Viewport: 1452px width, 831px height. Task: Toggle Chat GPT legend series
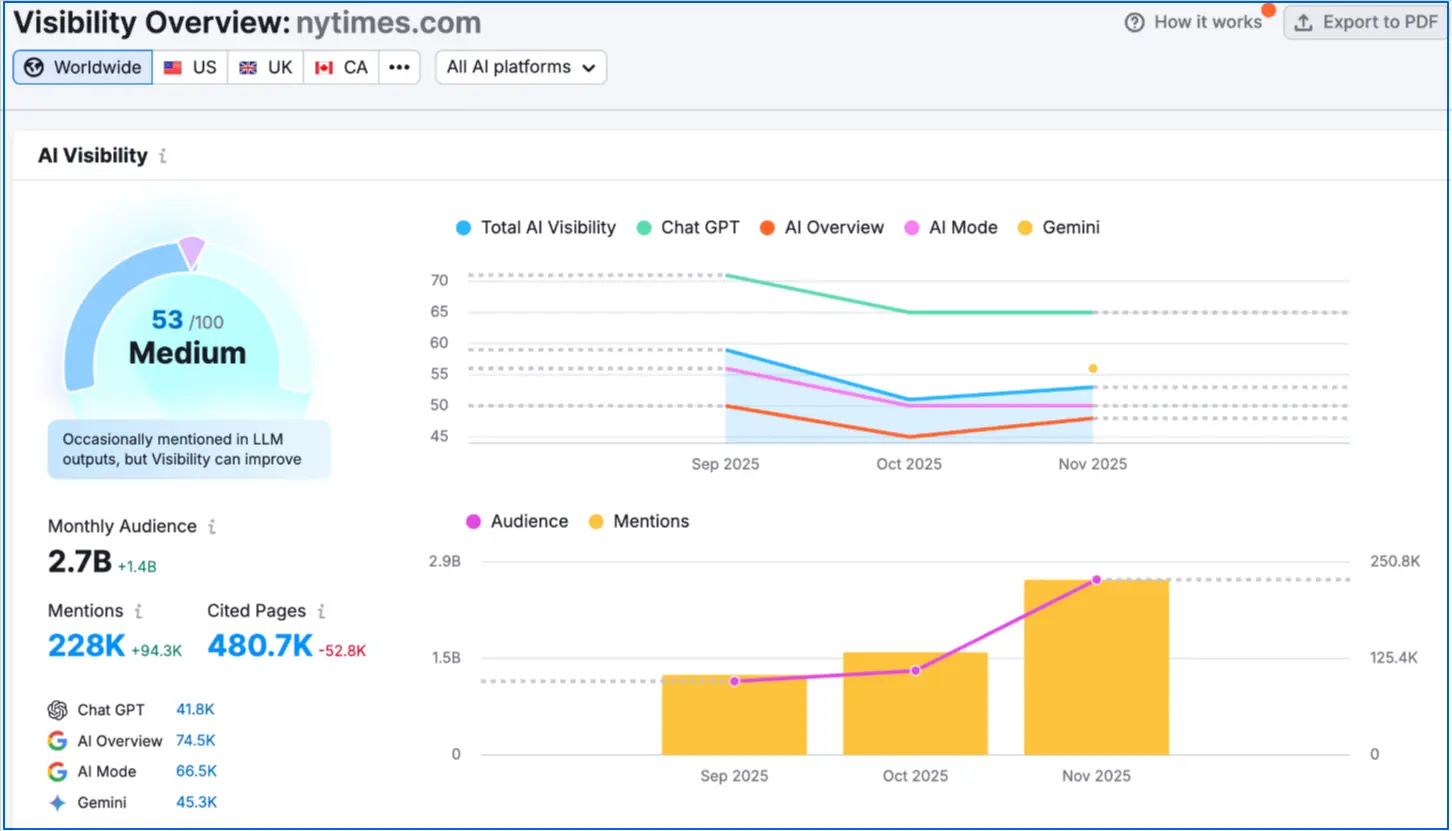[x=688, y=228]
